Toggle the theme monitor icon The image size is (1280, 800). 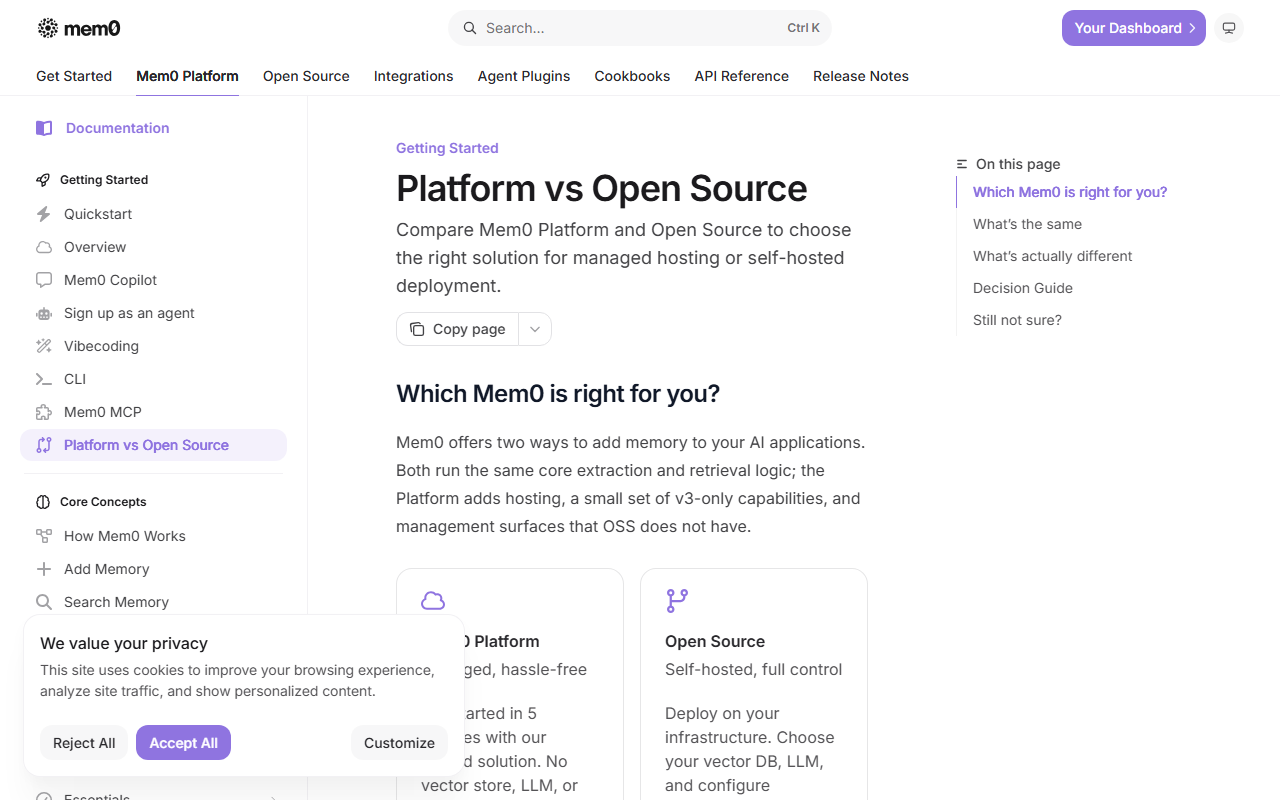click(x=1229, y=28)
